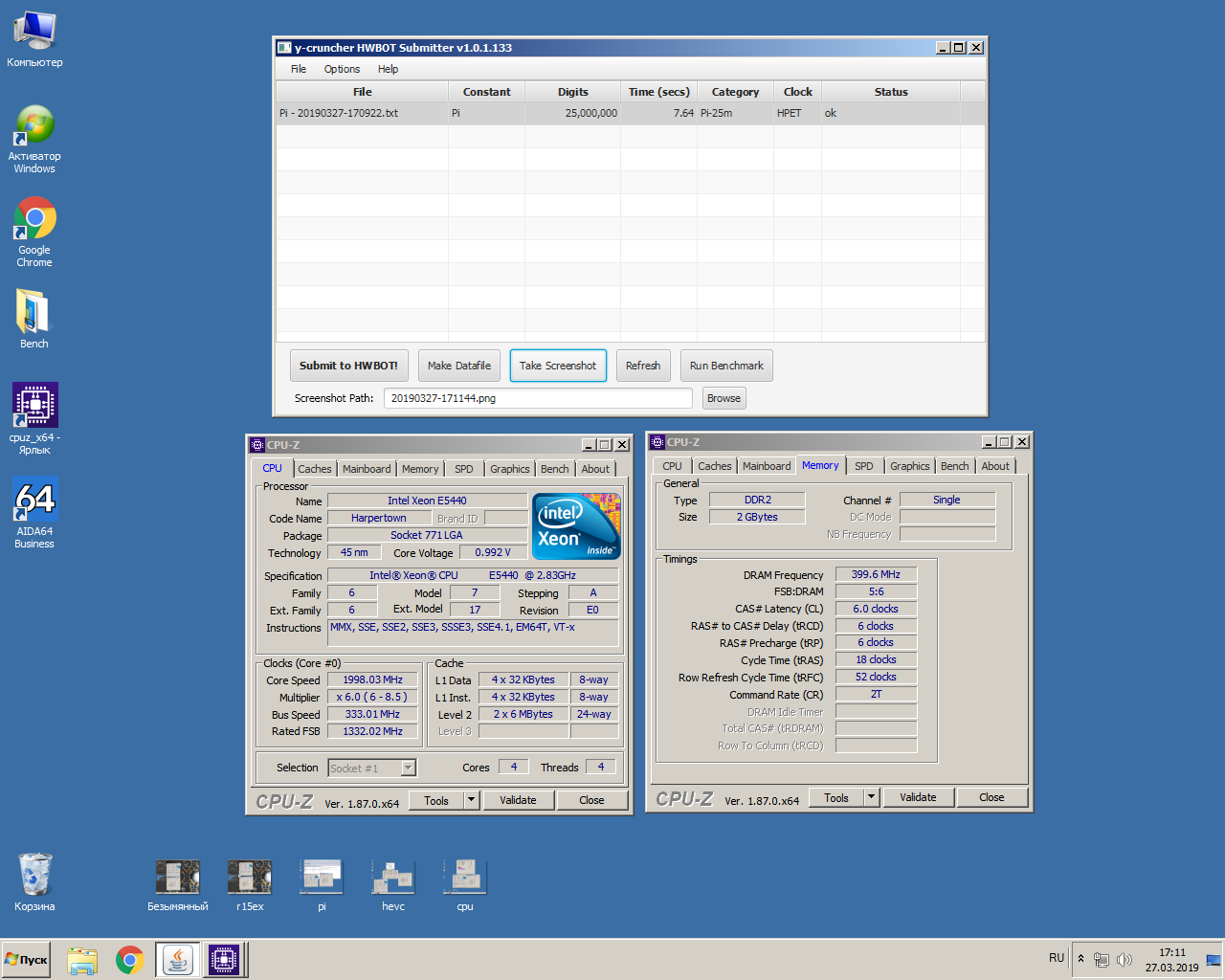Expand Tools dropdown arrow in right CPU-Z

click(x=871, y=797)
